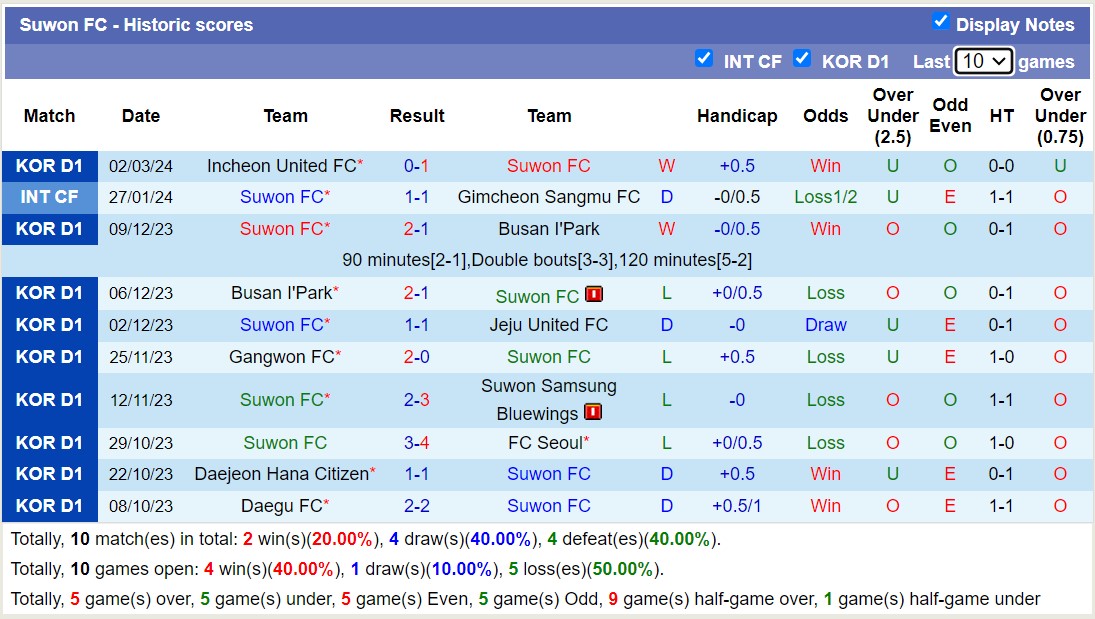Image resolution: width=1095 pixels, height=619 pixels.
Task: Select the Busan I'Park team link
Action: point(548,229)
